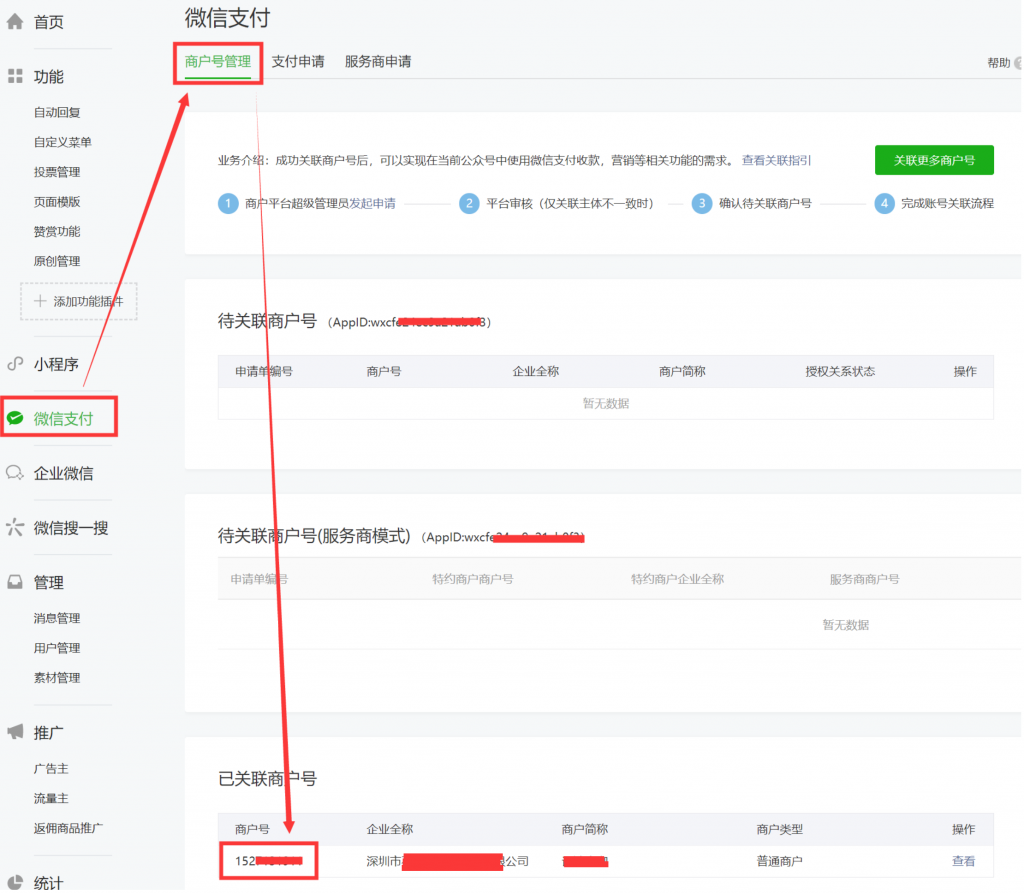Open 自定义菜单 menu item
Viewport: 1024px width, 894px height.
point(63,142)
